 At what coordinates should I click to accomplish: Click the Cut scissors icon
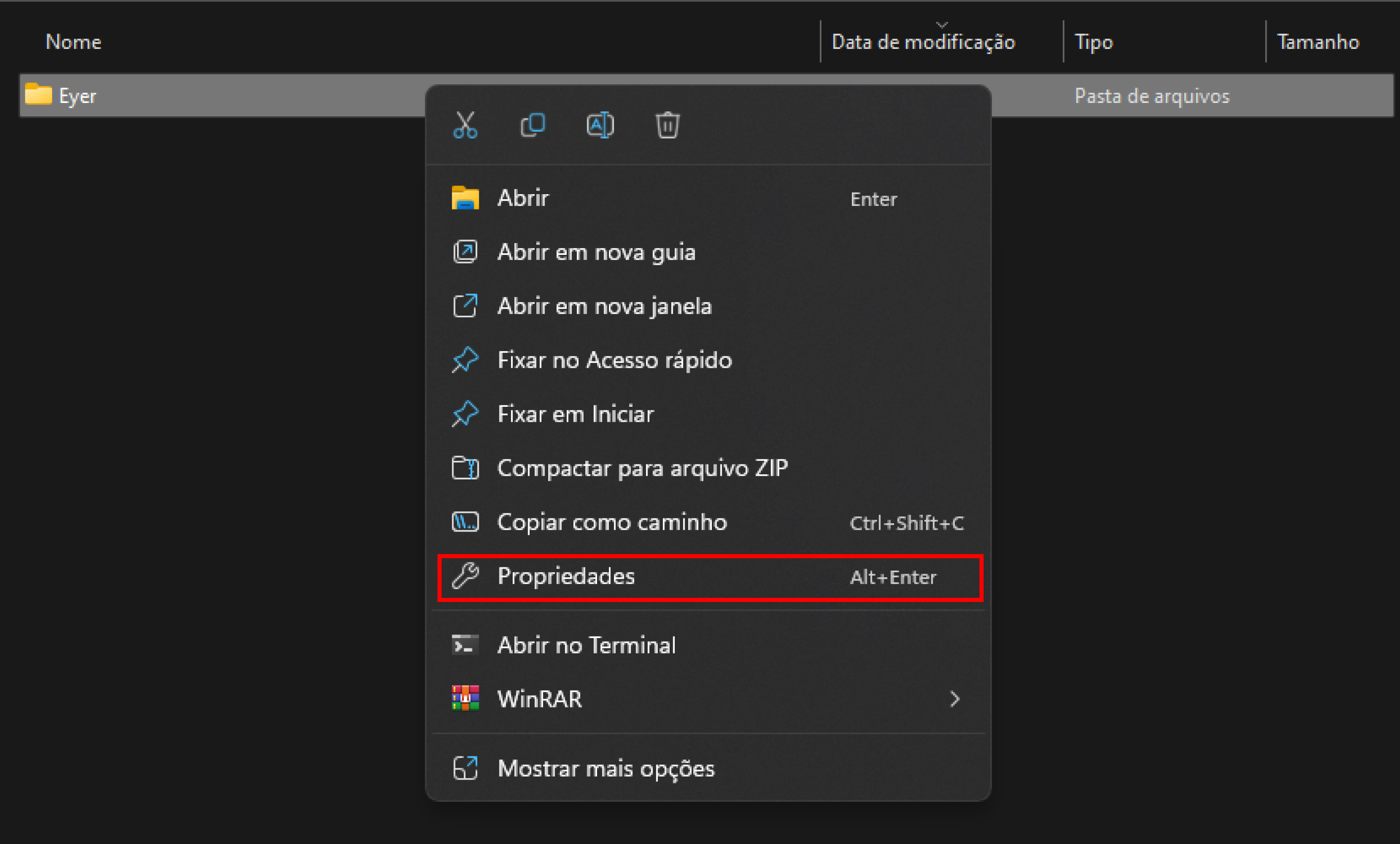pyautogui.click(x=465, y=125)
